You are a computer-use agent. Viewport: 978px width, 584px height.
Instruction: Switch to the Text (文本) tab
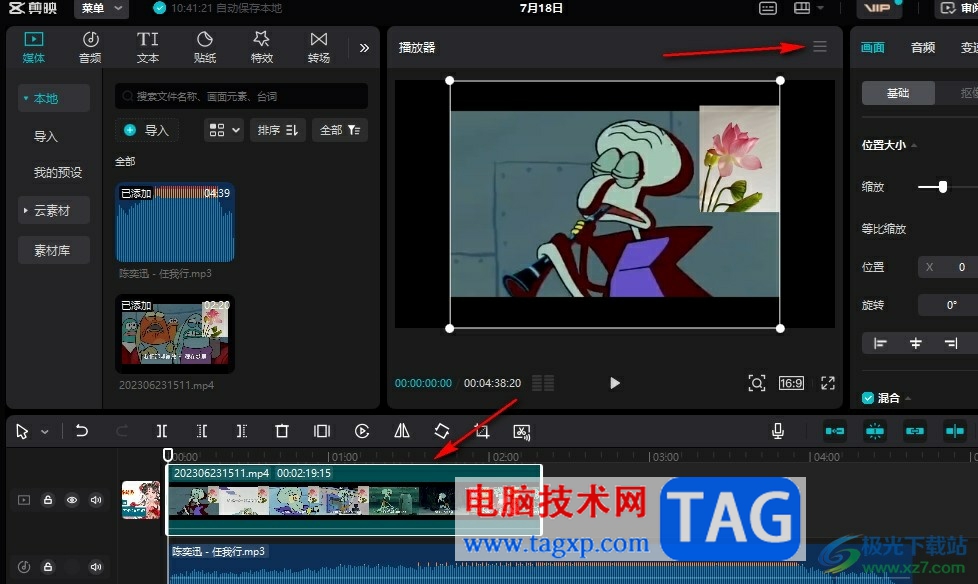click(148, 47)
